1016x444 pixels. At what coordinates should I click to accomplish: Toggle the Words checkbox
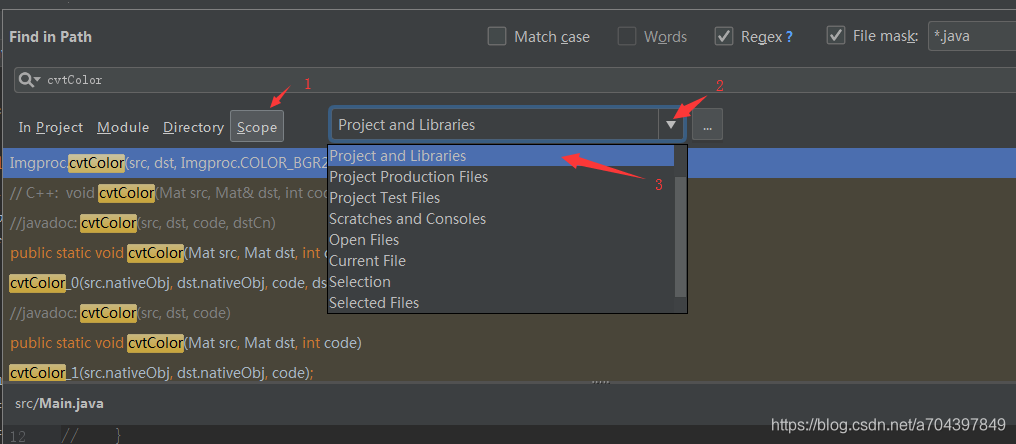(627, 36)
